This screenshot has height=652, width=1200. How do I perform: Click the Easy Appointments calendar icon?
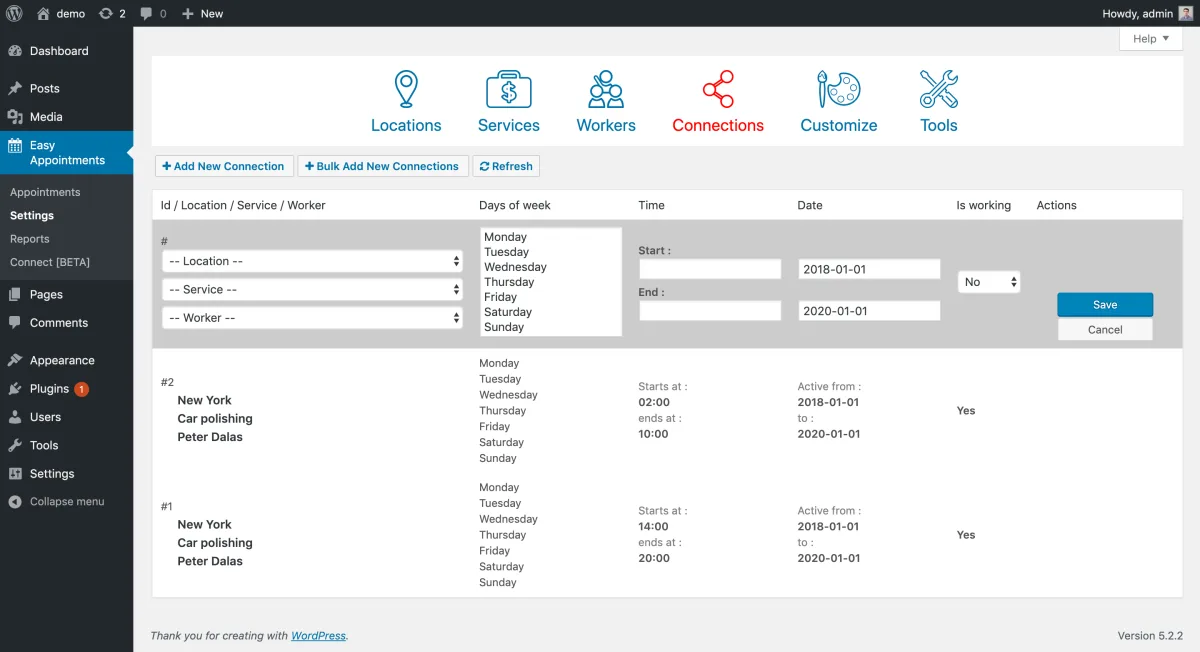tap(15, 146)
